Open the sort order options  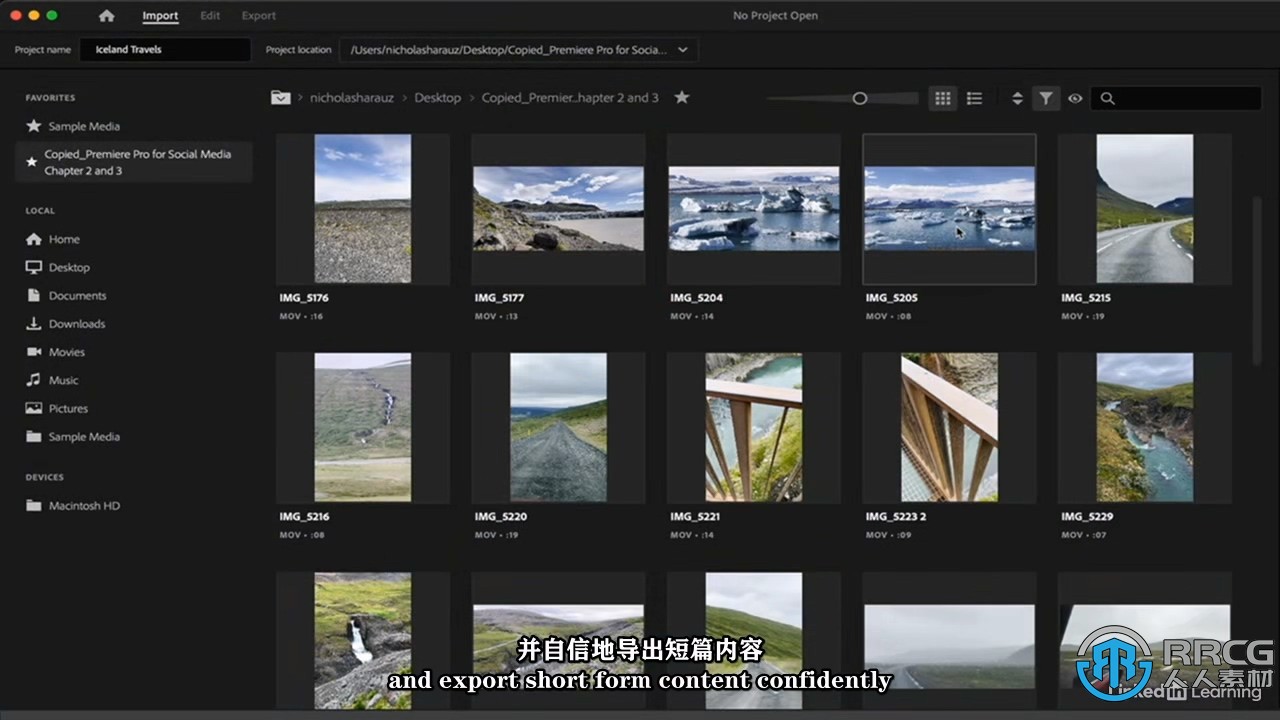coord(1017,98)
